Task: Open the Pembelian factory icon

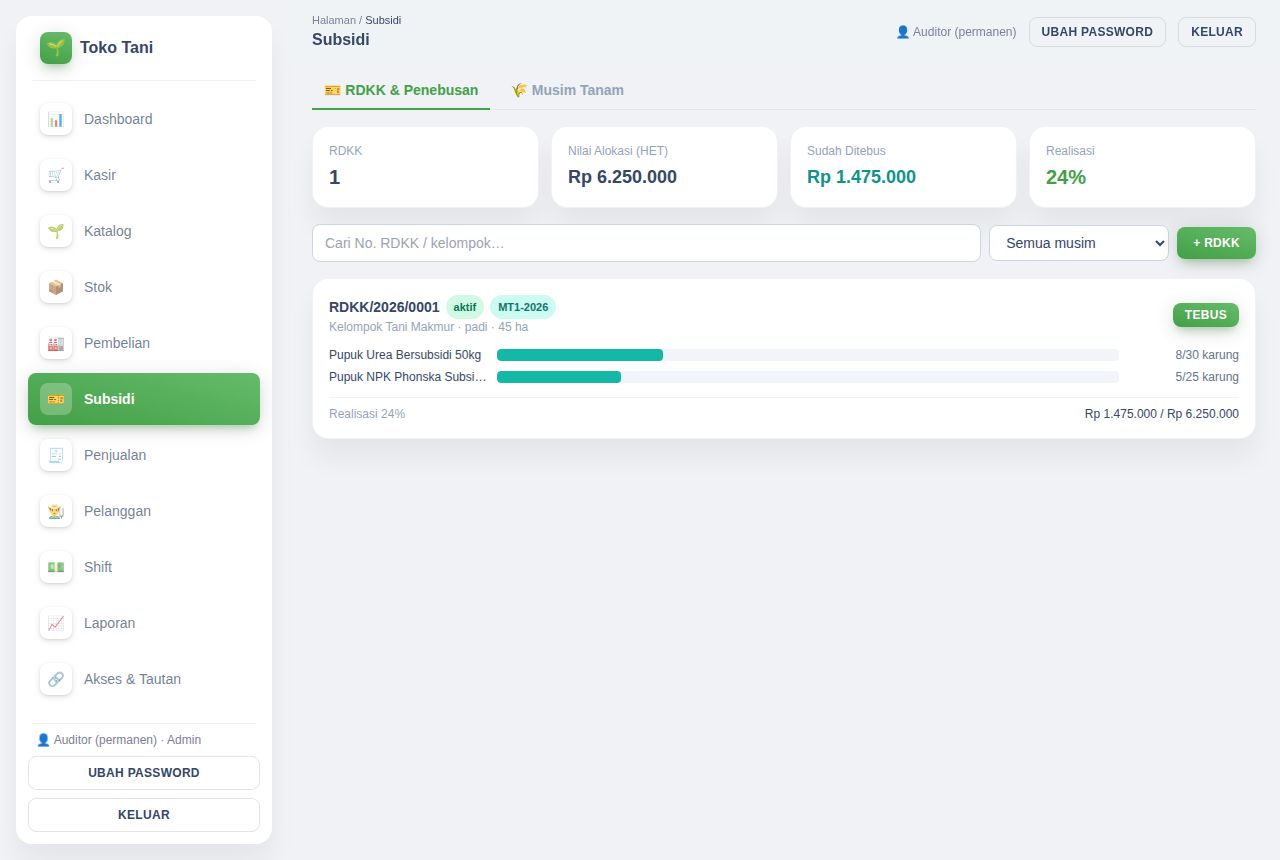Action: tap(56, 343)
